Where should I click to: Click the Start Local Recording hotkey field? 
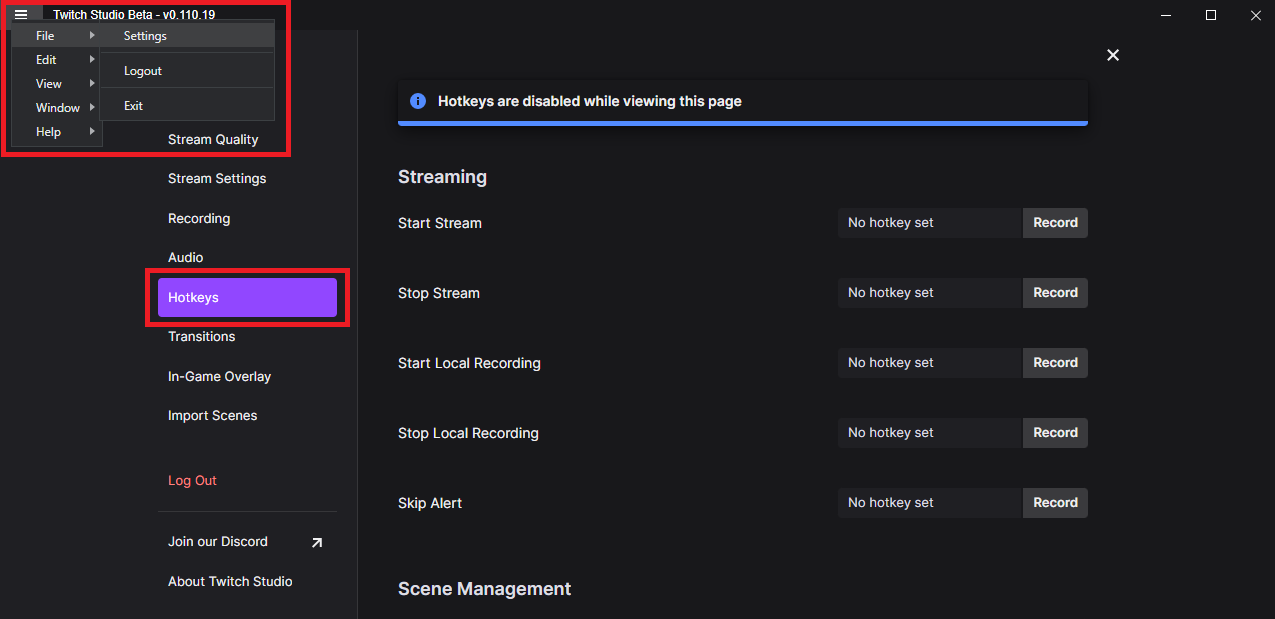pos(929,363)
